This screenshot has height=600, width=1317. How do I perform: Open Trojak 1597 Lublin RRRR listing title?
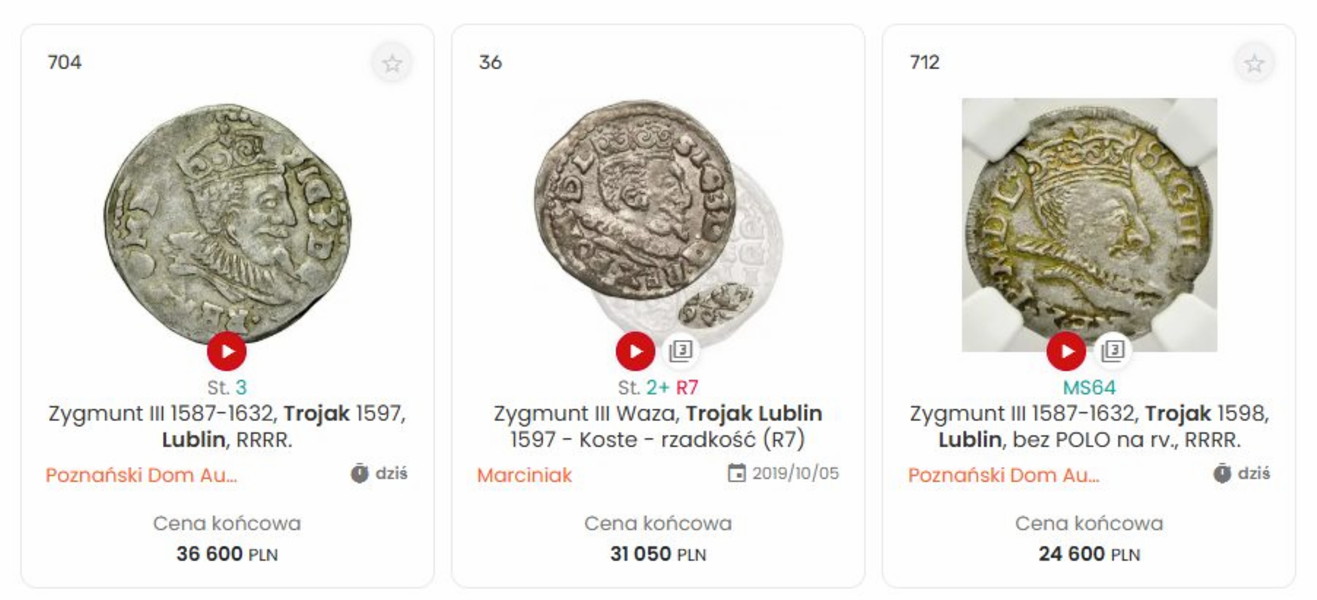coord(227,426)
